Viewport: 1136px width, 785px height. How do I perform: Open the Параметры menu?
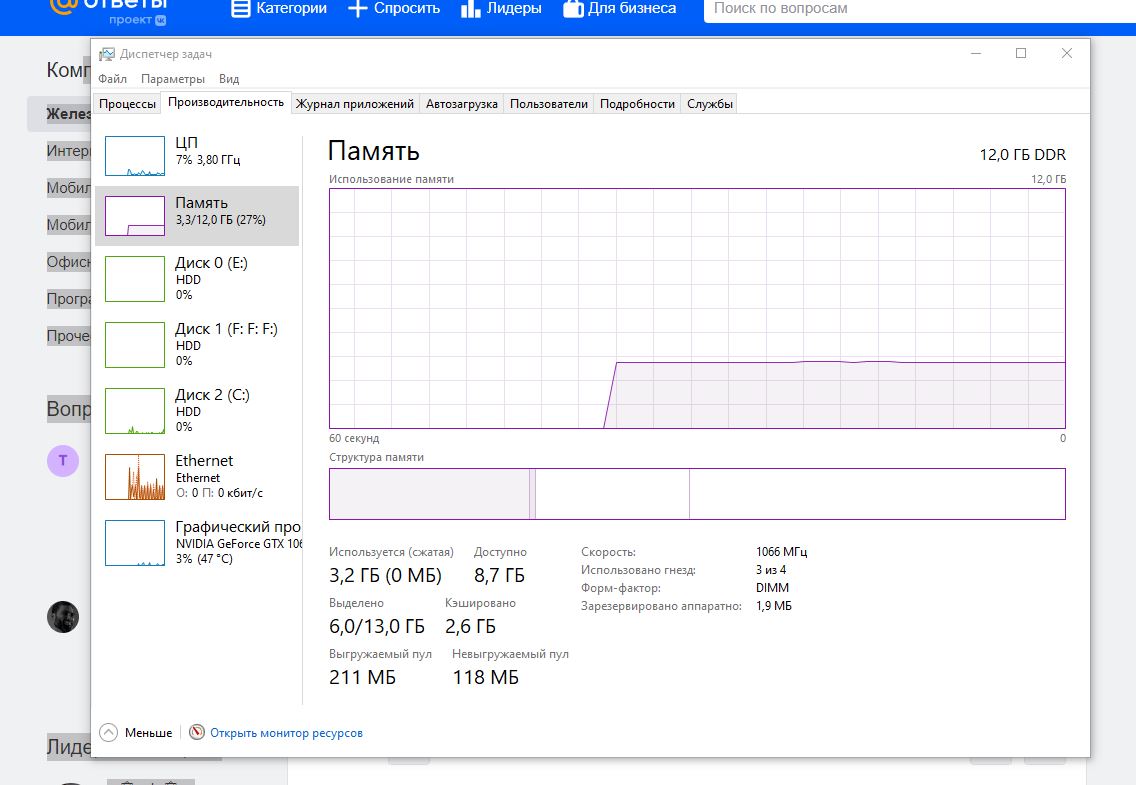[172, 78]
